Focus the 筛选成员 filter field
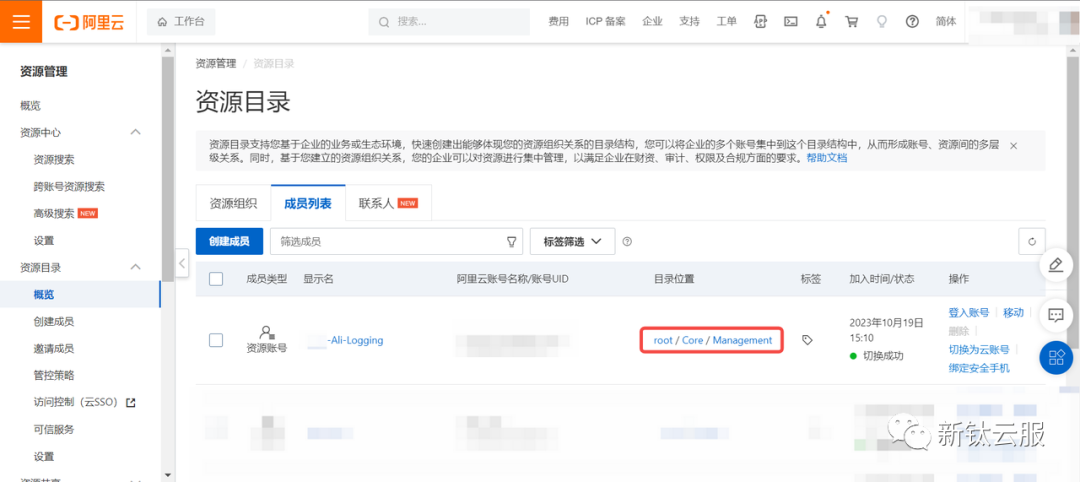Viewport: 1080px width, 482px height. tap(396, 242)
